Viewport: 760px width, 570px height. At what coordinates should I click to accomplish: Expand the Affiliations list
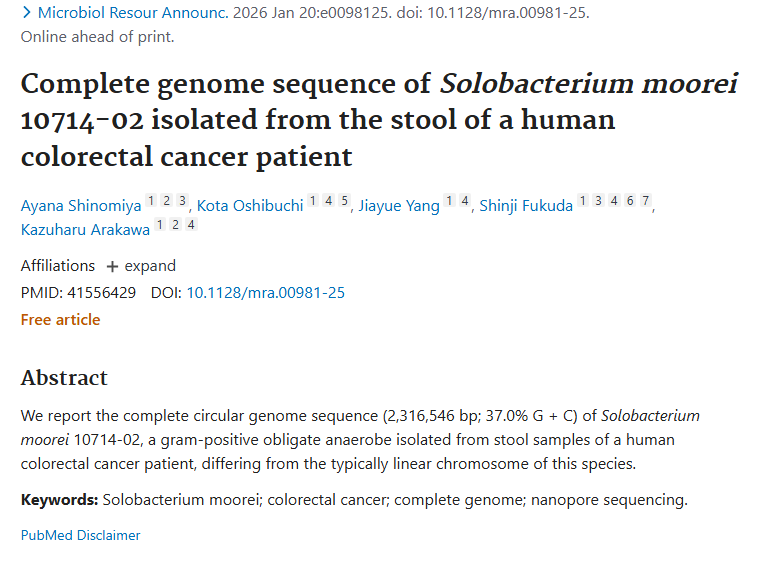point(141,266)
